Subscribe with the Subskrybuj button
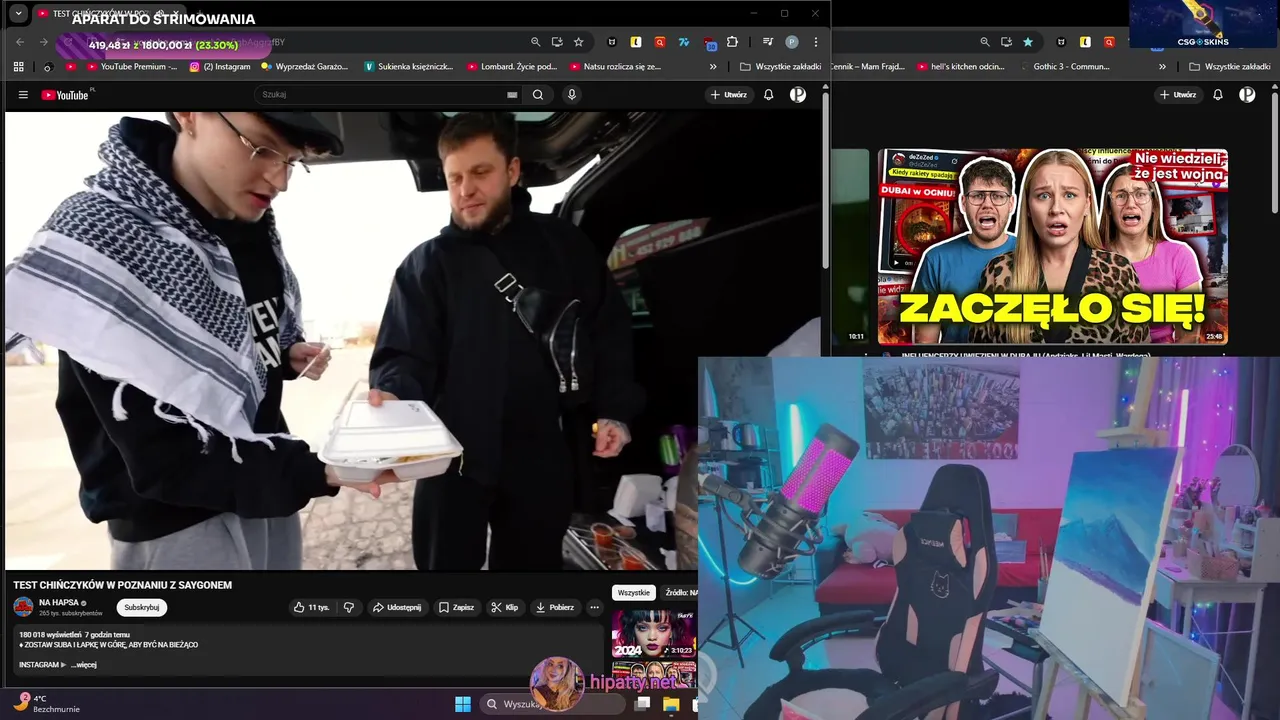Screen dimensions: 1280x720 click(x=142, y=607)
